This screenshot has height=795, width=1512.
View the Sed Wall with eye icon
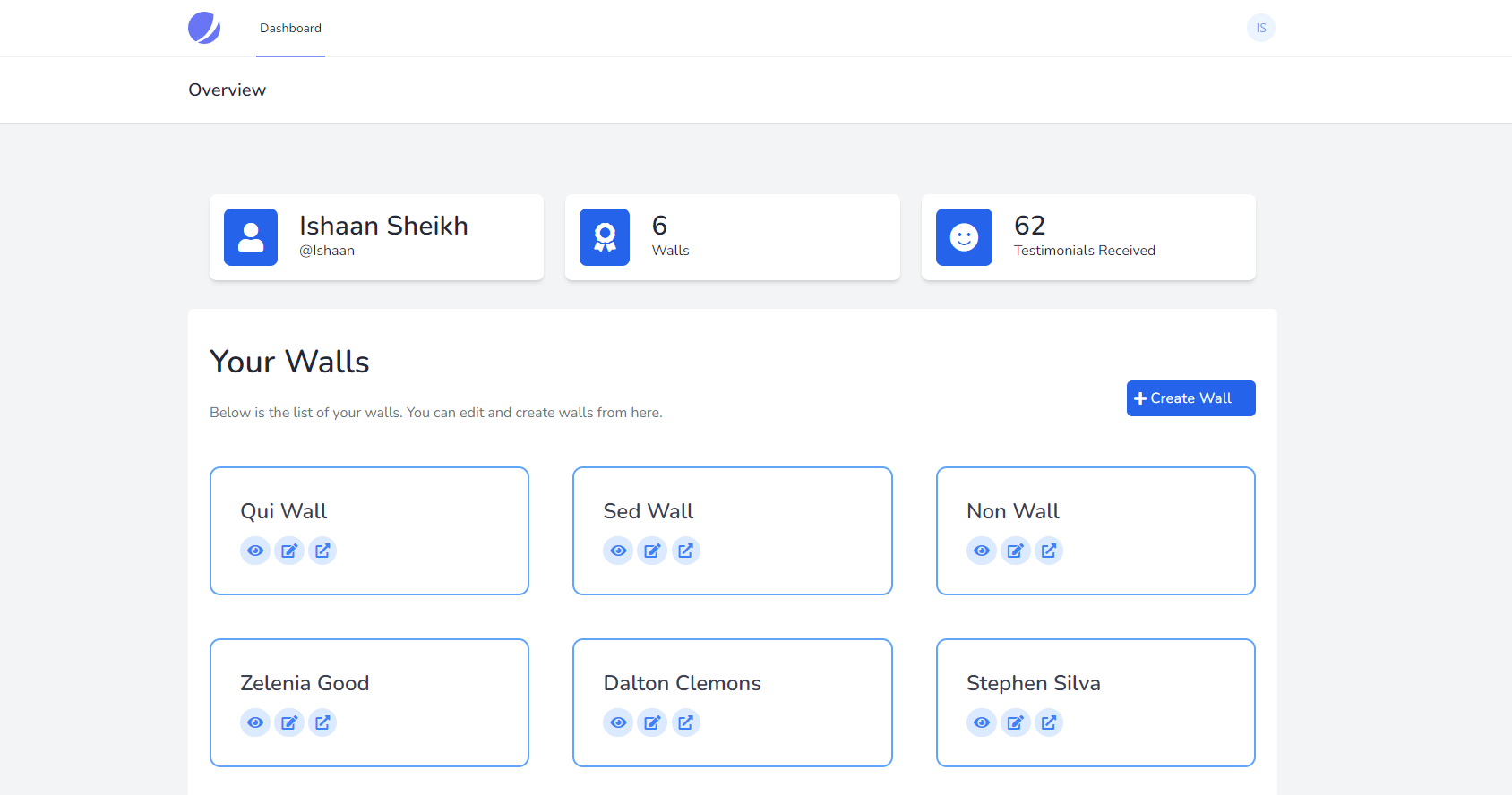(618, 551)
